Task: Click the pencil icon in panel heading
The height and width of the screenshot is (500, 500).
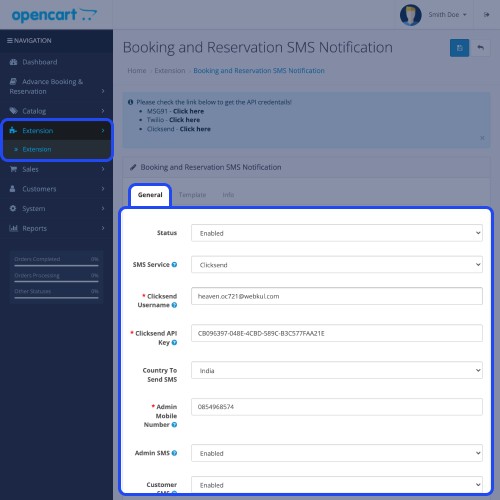Action: [133, 167]
